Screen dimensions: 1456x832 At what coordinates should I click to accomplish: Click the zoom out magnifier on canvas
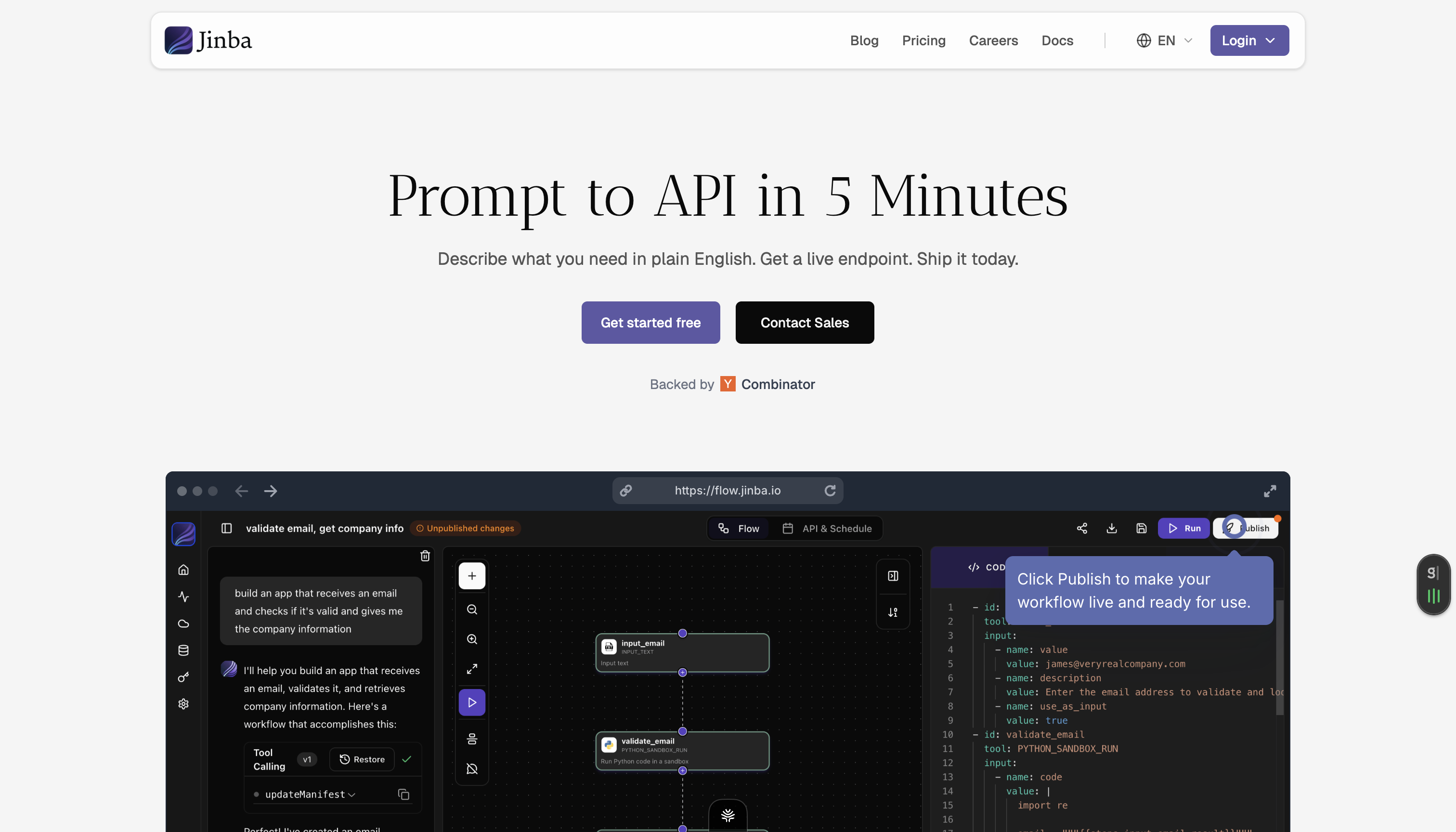[x=472, y=609]
